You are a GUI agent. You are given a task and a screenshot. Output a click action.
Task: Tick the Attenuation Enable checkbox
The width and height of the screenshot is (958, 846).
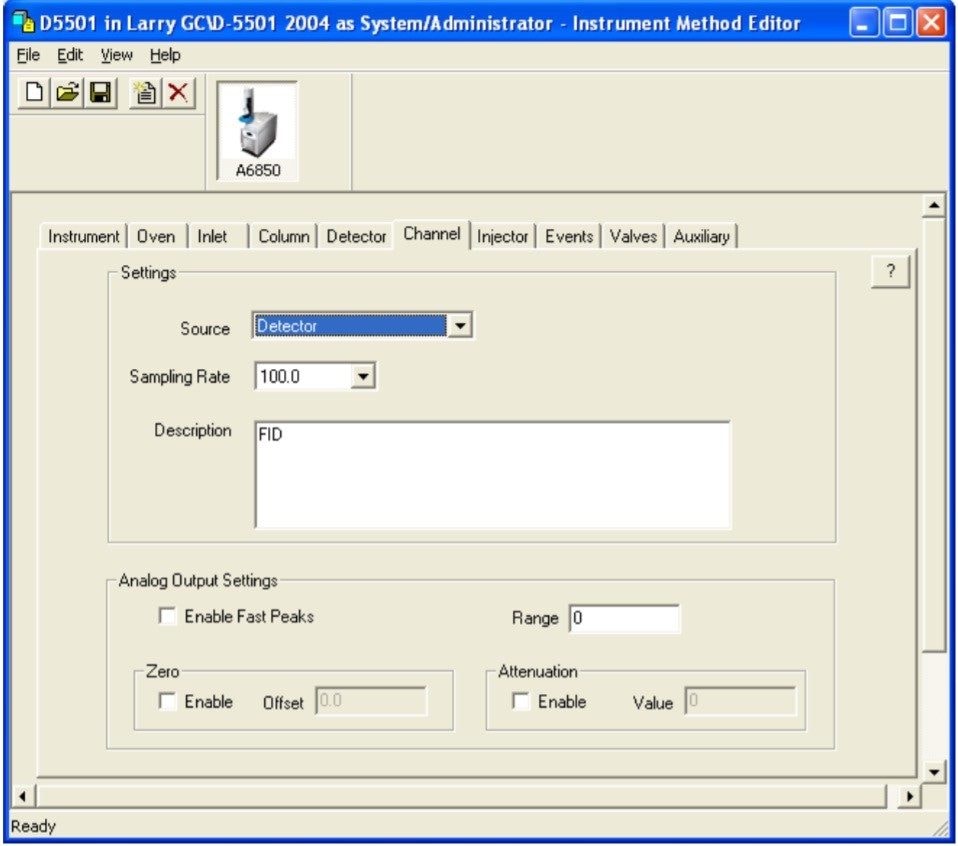pos(521,701)
